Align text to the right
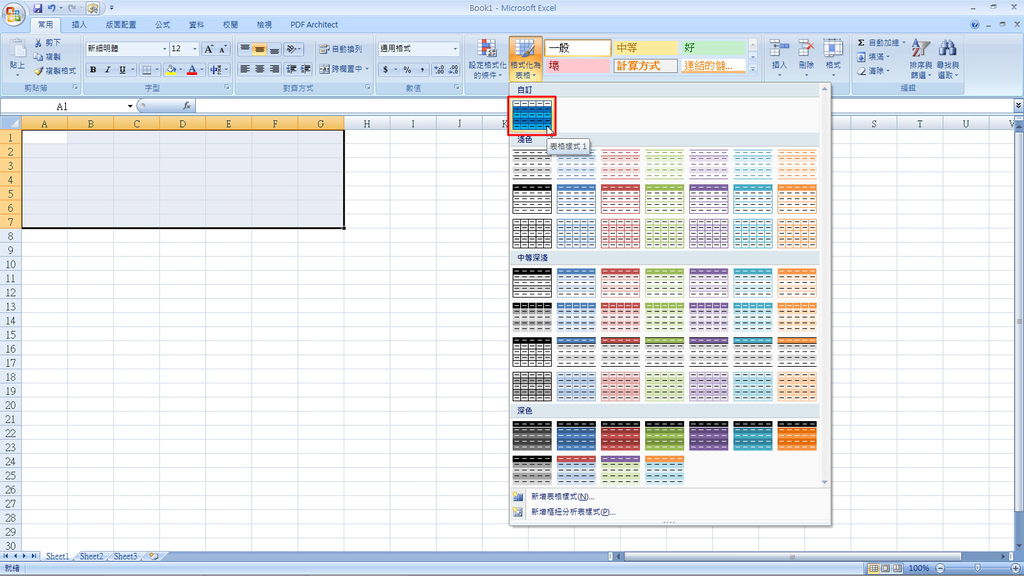Image resolution: width=1024 pixels, height=576 pixels. coord(274,69)
